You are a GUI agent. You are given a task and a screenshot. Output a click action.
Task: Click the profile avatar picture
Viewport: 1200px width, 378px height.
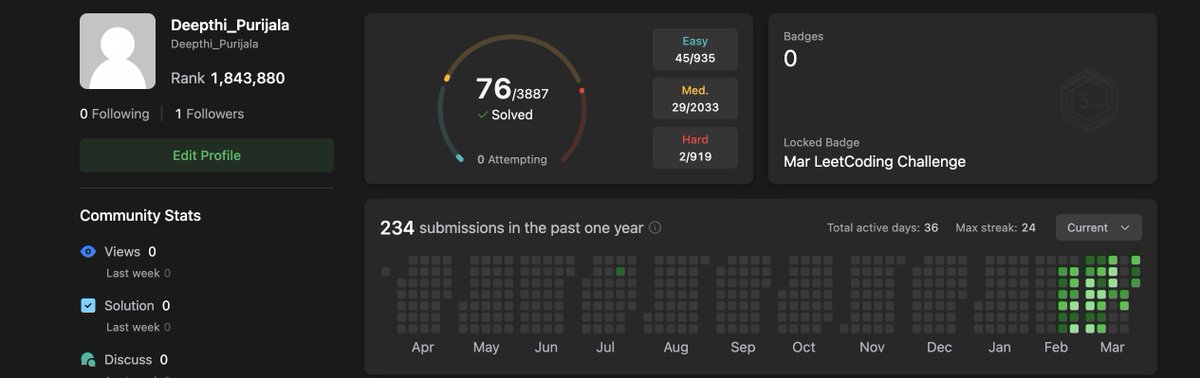tap(117, 51)
